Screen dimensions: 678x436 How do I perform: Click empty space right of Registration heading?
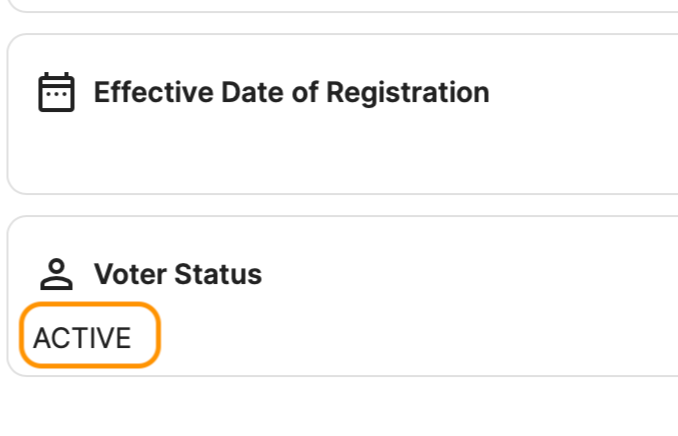tap(584, 93)
